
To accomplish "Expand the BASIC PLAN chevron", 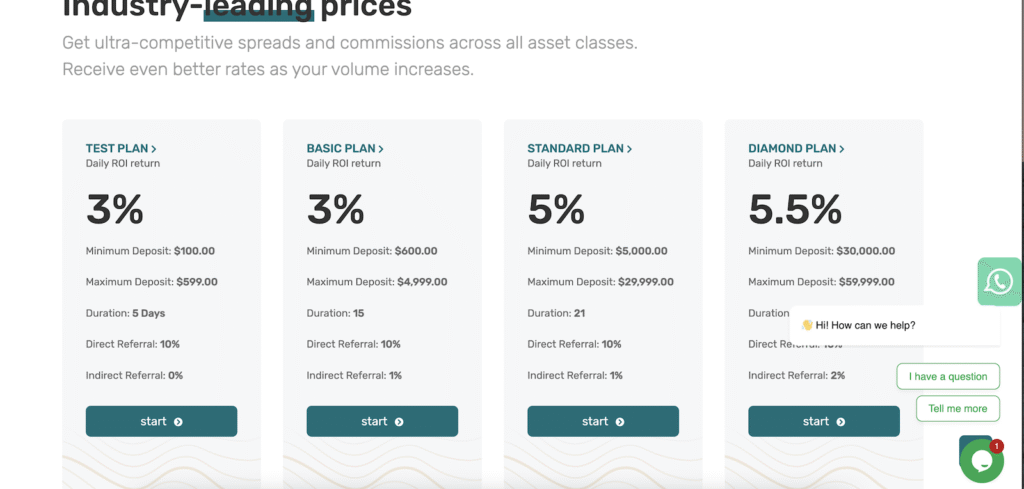I will click(381, 149).
